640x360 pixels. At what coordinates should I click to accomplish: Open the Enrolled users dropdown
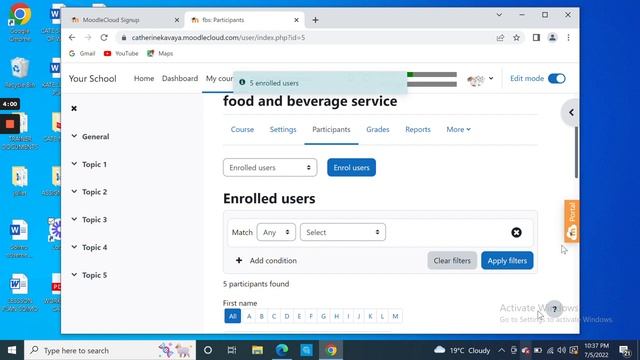coord(270,167)
